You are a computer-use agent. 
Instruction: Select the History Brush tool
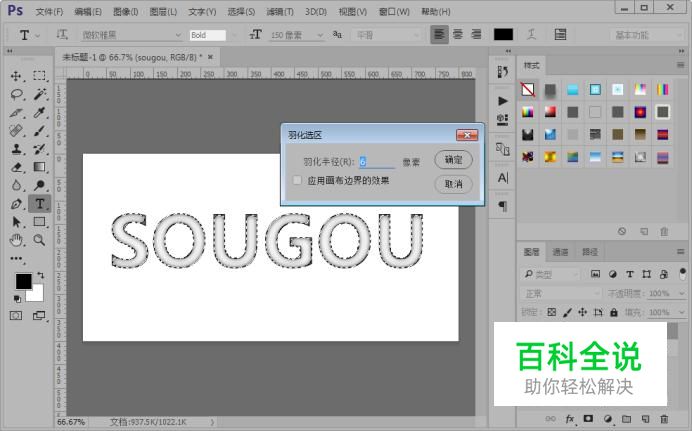coord(39,149)
